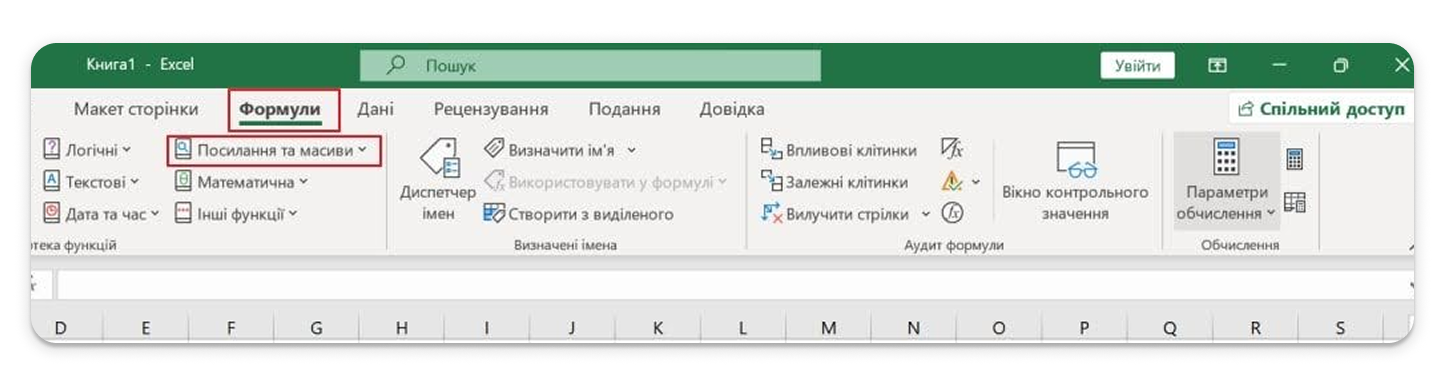Expand the Вилучити стрілки dropdown arrow
The width and height of the screenshot is (1446, 386).
[925, 213]
